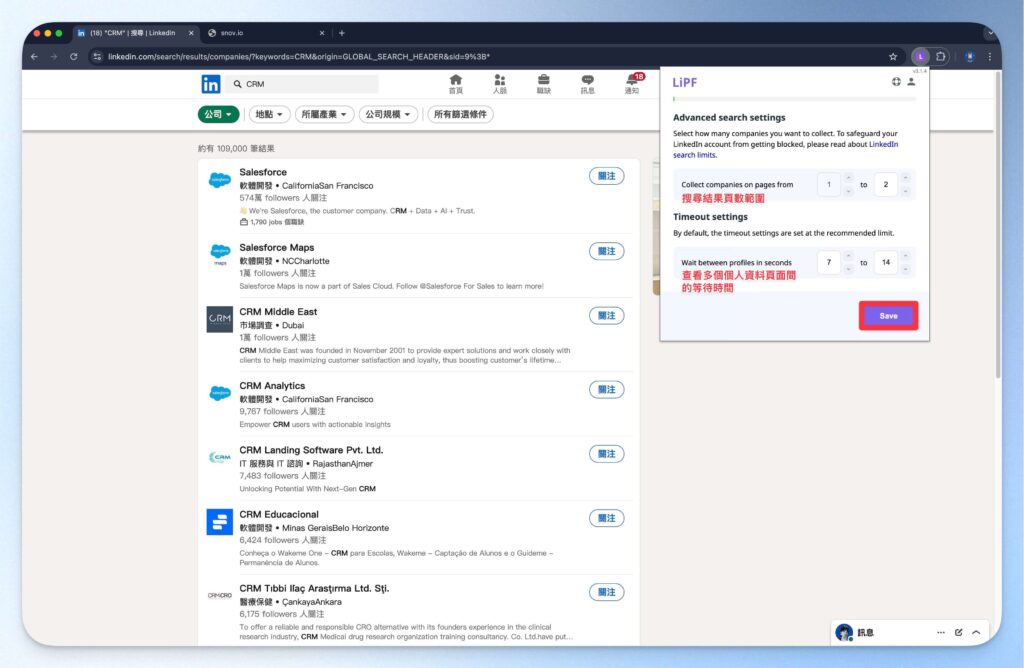
Task: Close the snov.io tab
Action: point(322,33)
